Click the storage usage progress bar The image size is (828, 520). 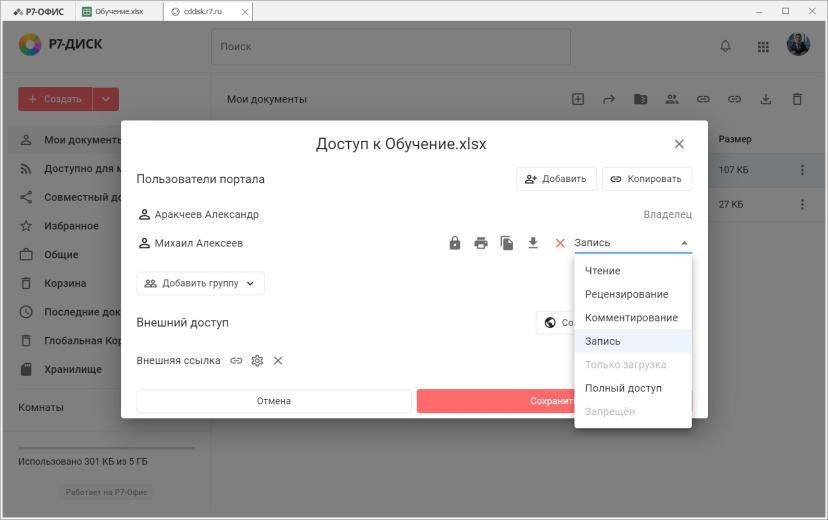pyautogui.click(x=106, y=448)
